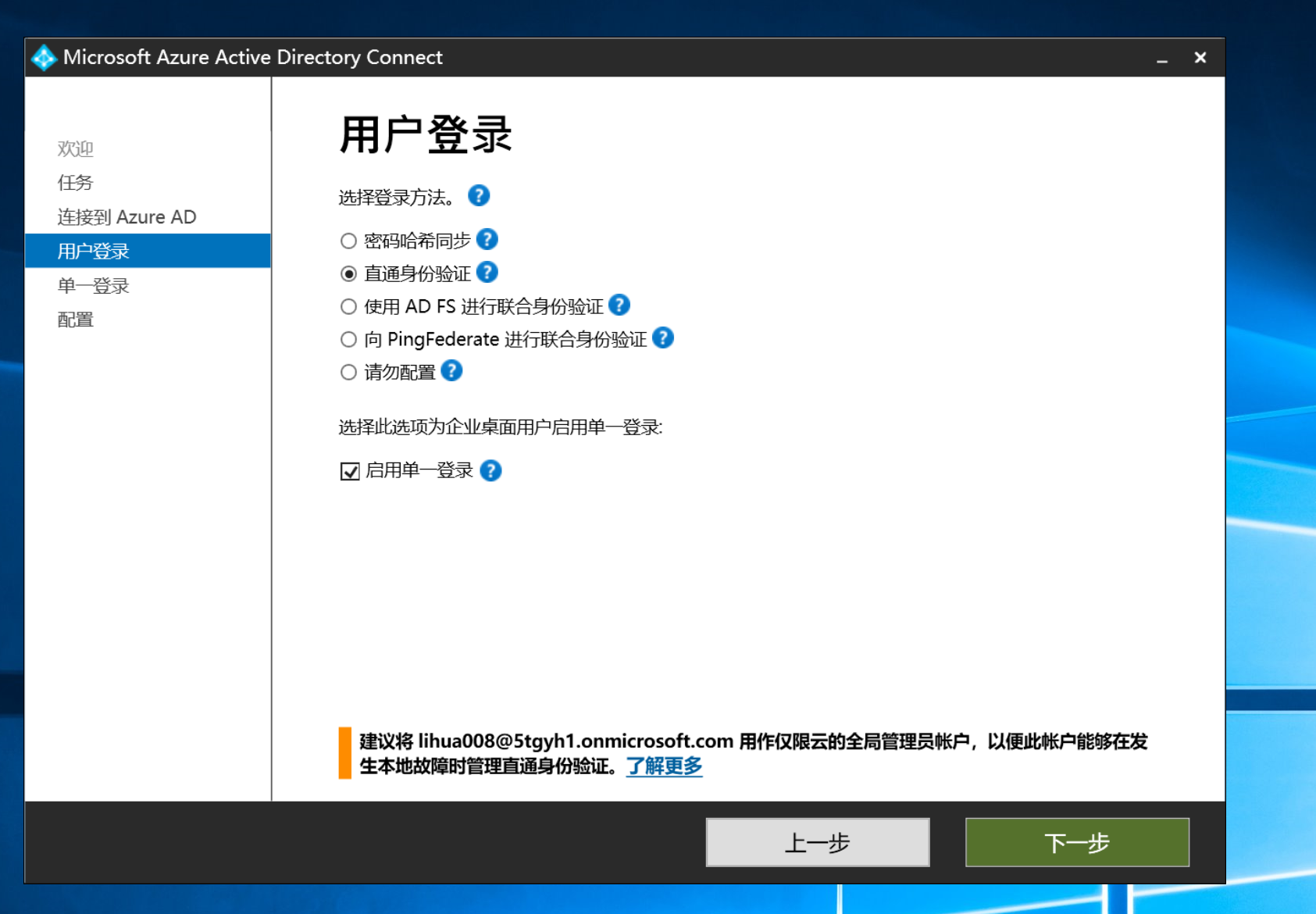The width and height of the screenshot is (1316, 914).
Task: Click the lihua008@5tgyh1.onmicrosoft.com recommendation text
Action: click(x=754, y=753)
